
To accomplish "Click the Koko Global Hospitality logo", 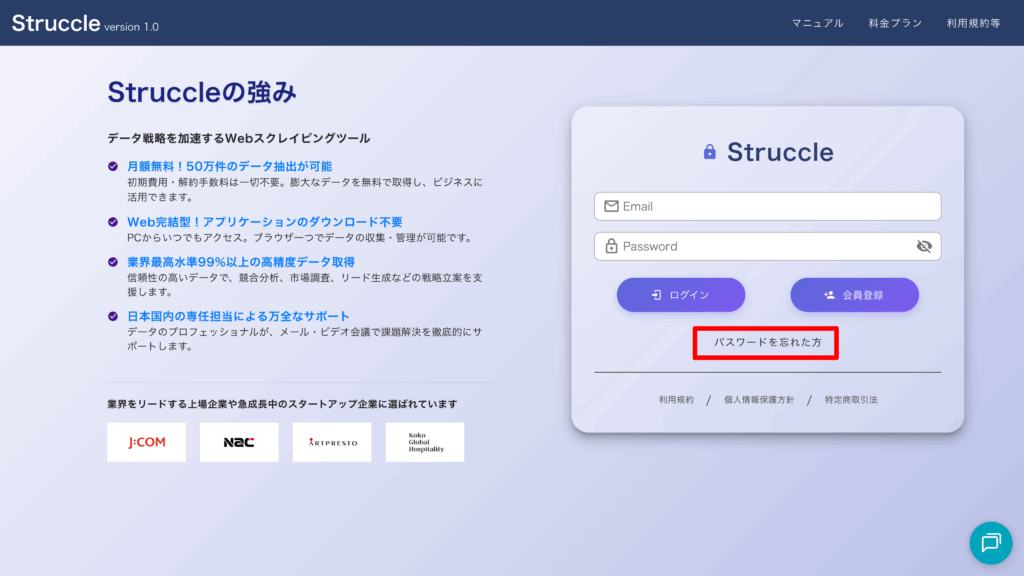I will (425, 442).
